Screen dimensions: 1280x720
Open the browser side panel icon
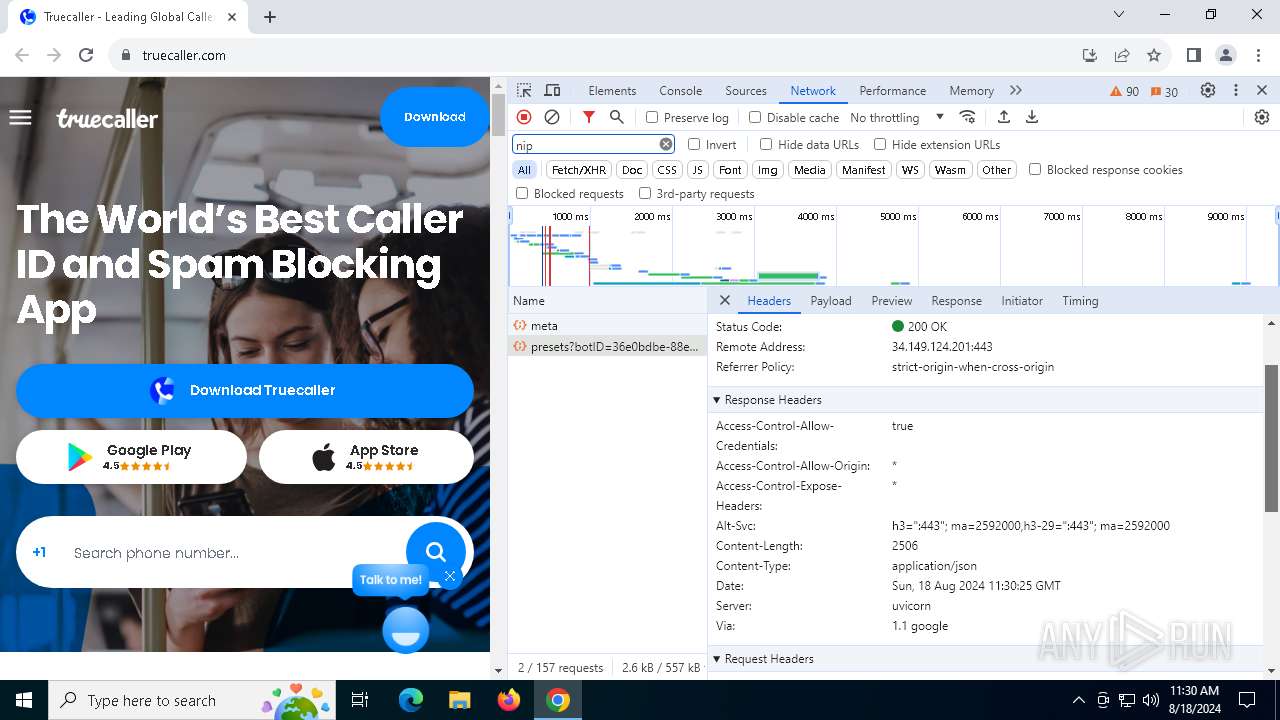pyautogui.click(x=1193, y=55)
